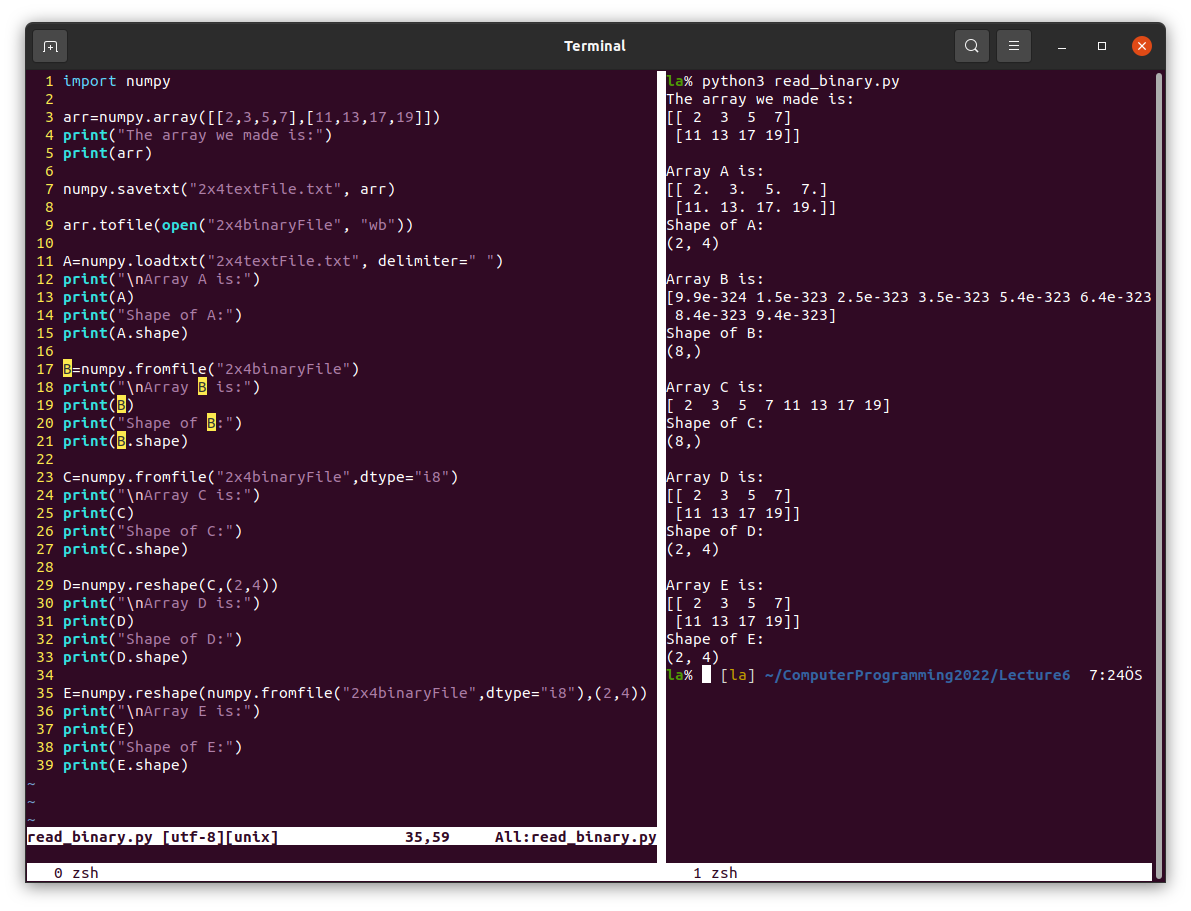Viewport: 1191px width, 911px height.
Task: Place cursor on "import numpy" line
Action: [116, 81]
